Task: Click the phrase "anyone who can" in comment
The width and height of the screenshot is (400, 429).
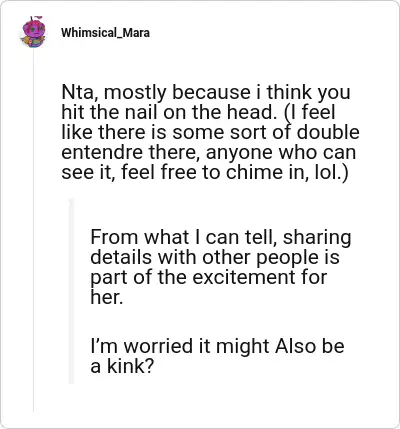Action: [x=281, y=152]
